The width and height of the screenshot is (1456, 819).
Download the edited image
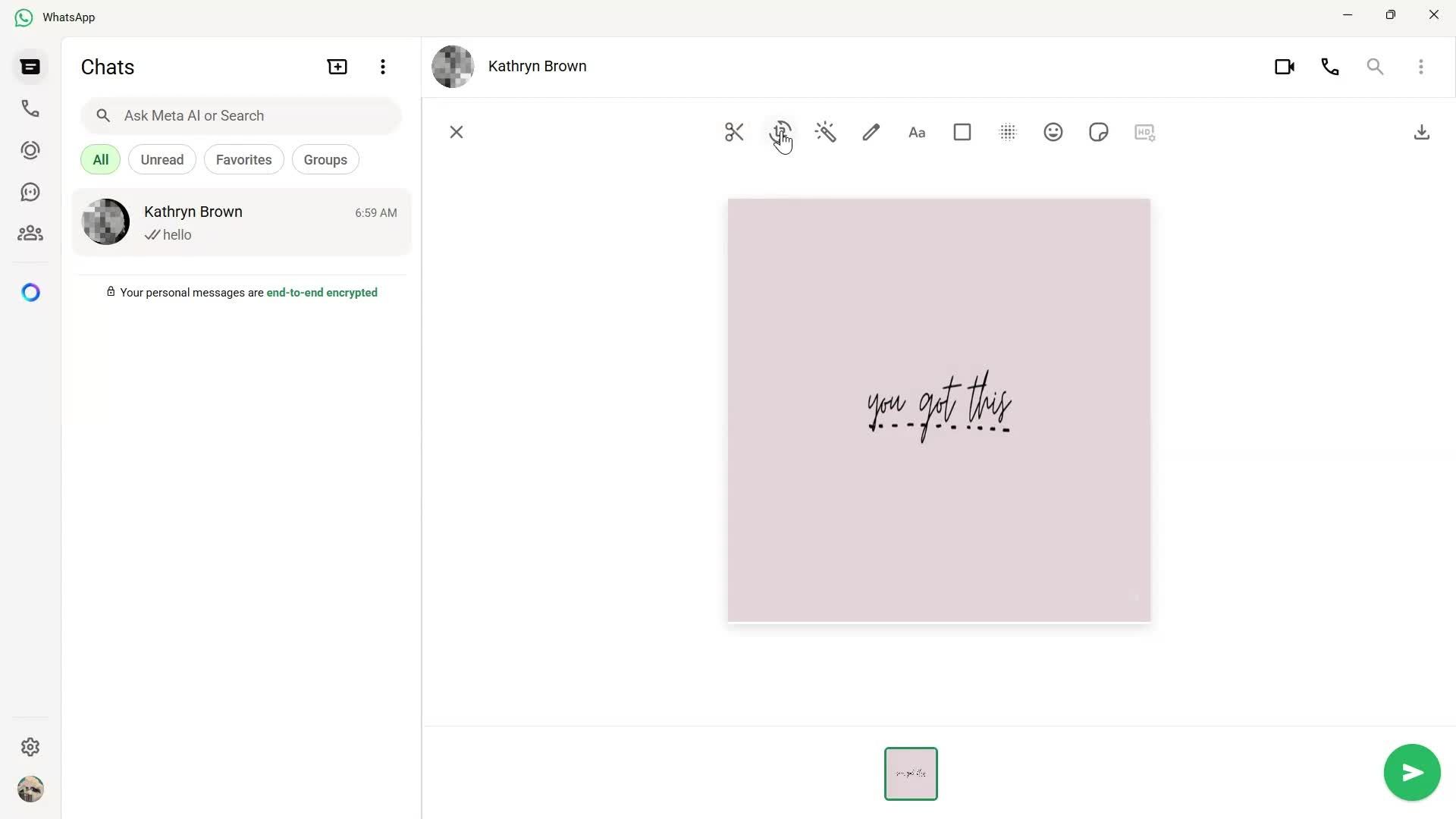(x=1422, y=132)
